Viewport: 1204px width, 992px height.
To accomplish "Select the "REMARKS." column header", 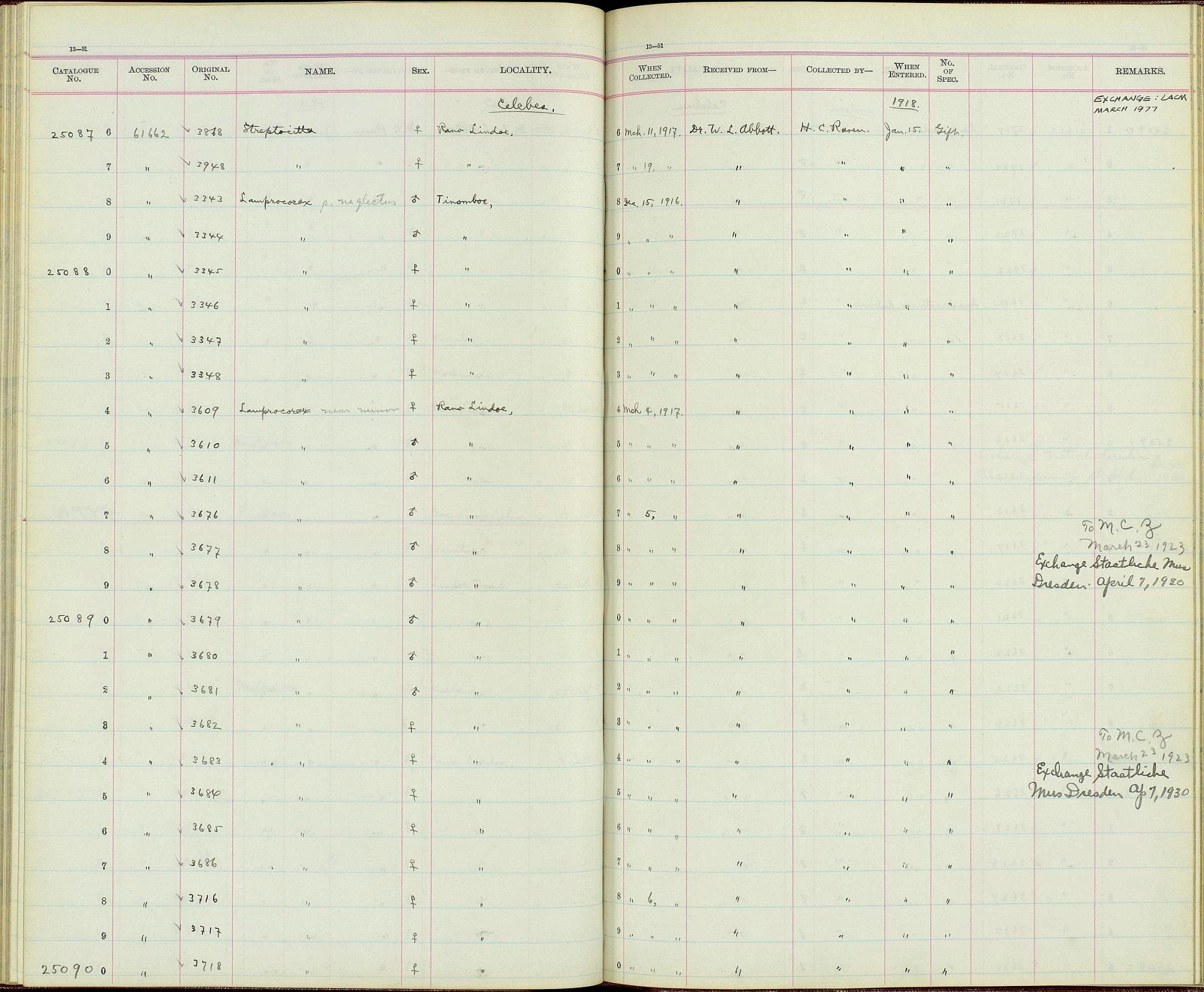I will click(1140, 71).
